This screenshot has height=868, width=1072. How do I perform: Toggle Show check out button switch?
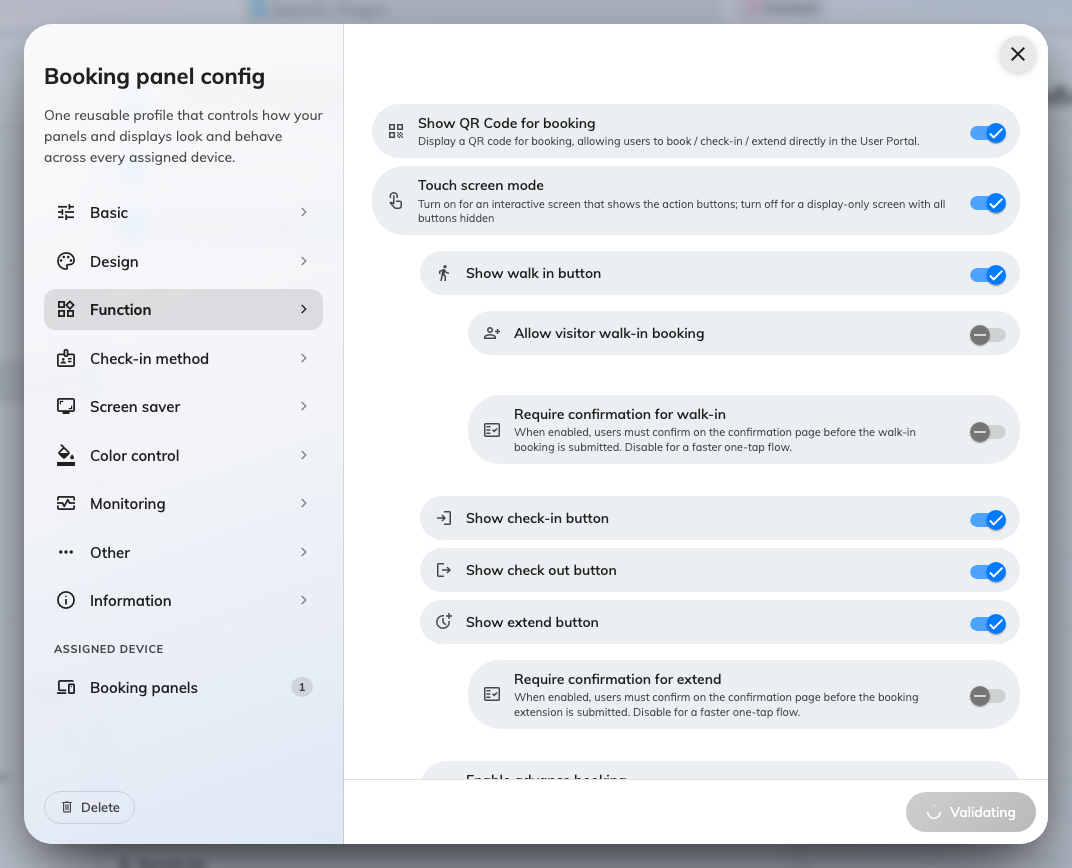tap(988, 572)
